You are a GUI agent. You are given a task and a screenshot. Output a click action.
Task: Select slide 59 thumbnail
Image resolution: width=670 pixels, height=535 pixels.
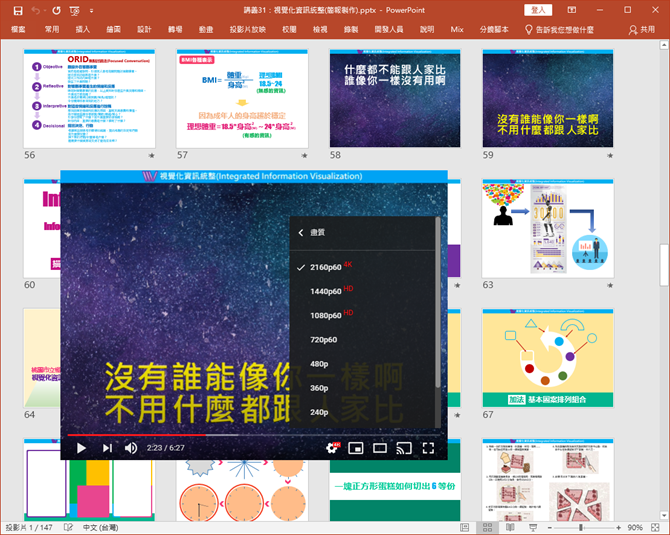pyautogui.click(x=548, y=98)
